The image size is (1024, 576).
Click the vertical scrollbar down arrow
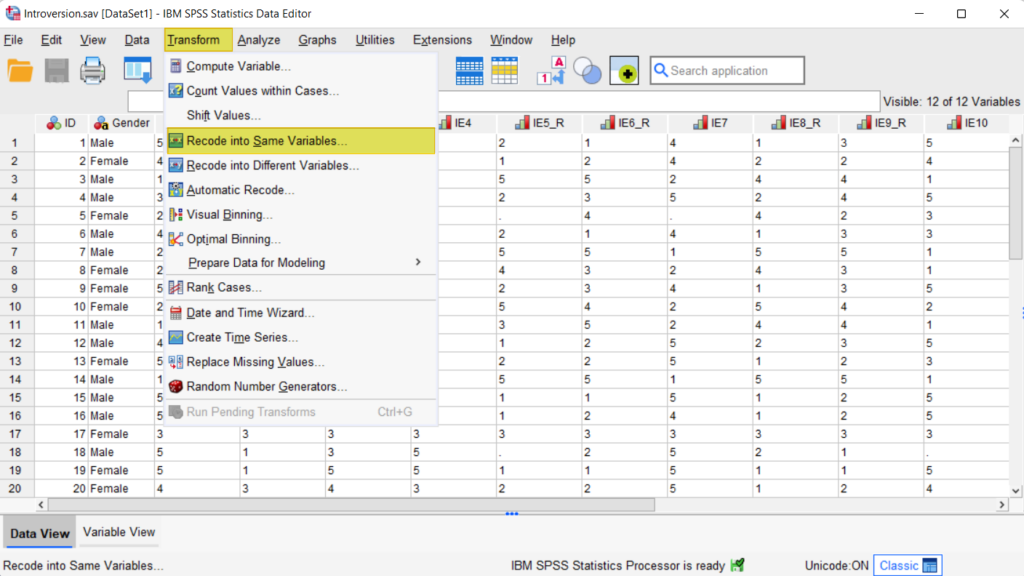pyautogui.click(x=1015, y=489)
